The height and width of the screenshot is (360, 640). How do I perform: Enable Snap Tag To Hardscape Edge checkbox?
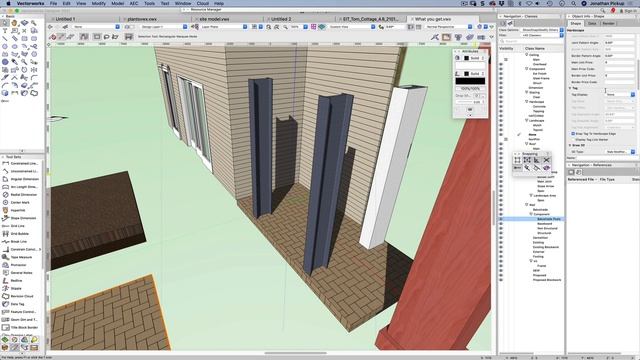(x=573, y=133)
